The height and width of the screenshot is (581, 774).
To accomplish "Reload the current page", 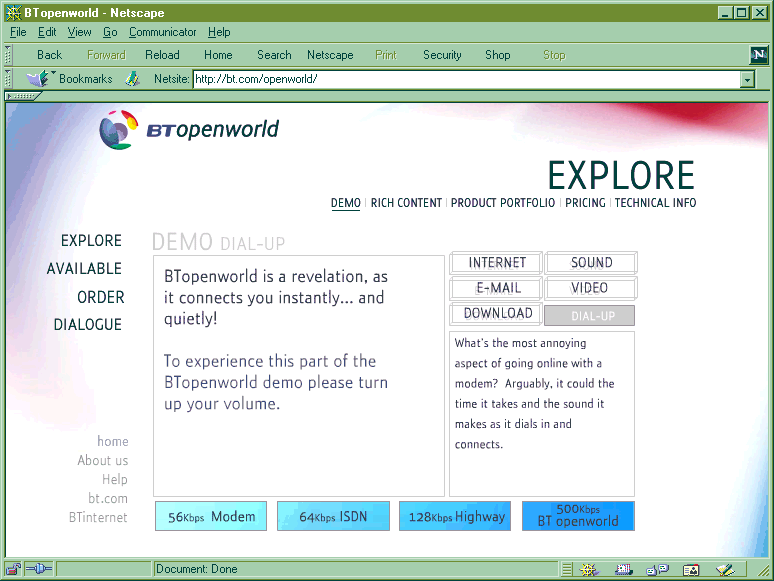I will (x=162, y=55).
